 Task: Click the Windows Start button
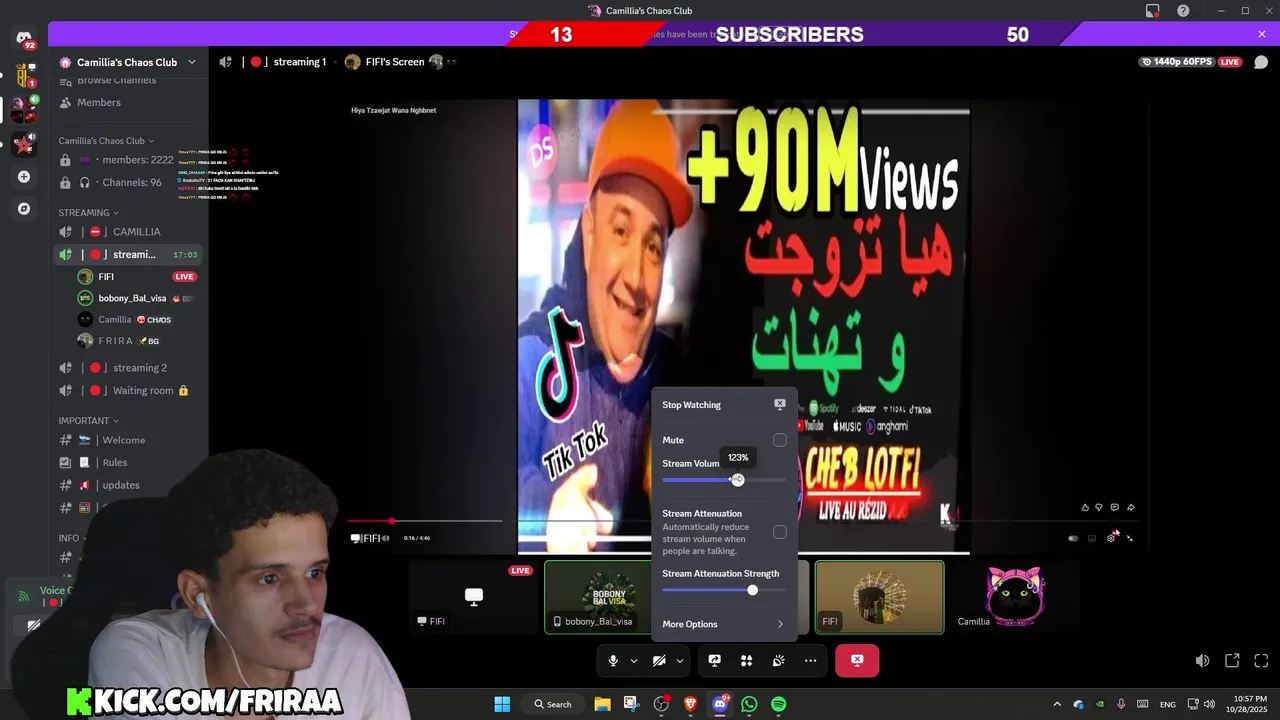[502, 704]
